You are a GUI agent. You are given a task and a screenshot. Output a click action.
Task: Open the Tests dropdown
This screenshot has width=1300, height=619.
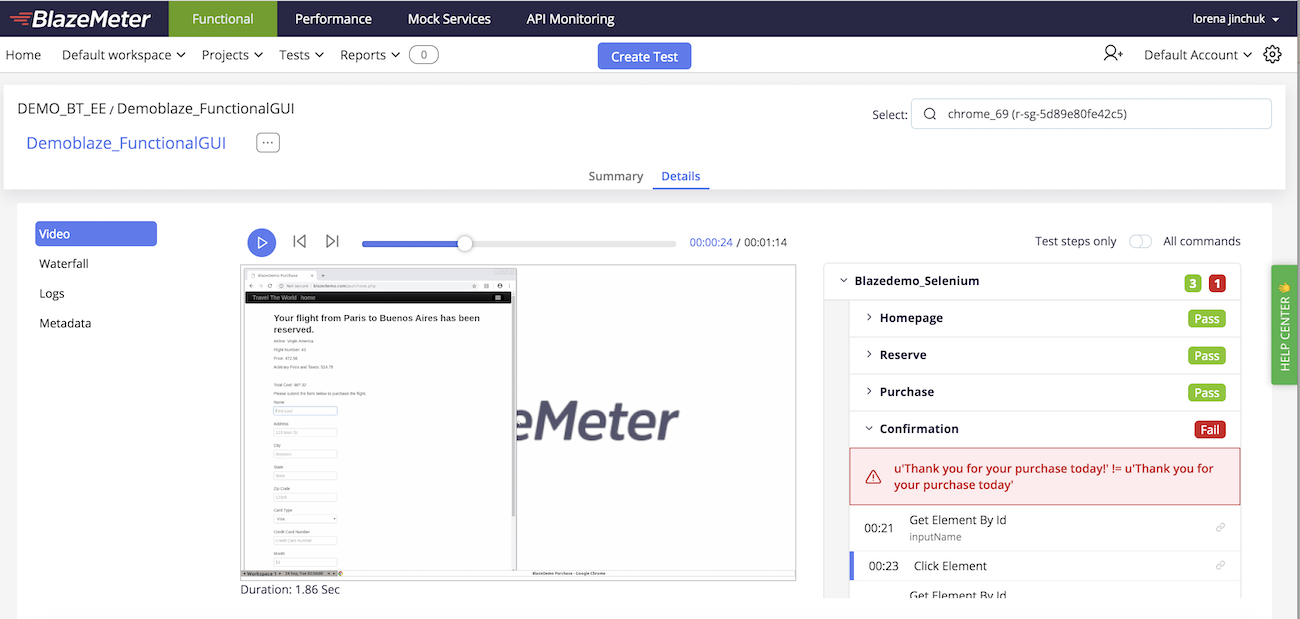302,55
